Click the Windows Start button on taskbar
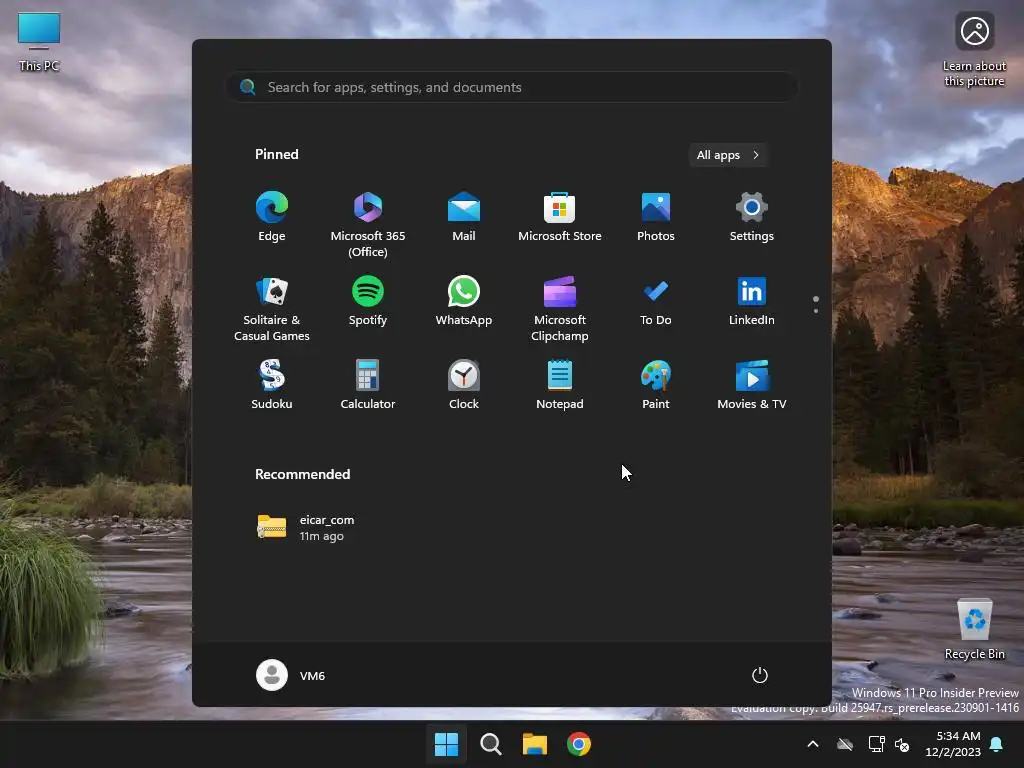 coord(447,744)
